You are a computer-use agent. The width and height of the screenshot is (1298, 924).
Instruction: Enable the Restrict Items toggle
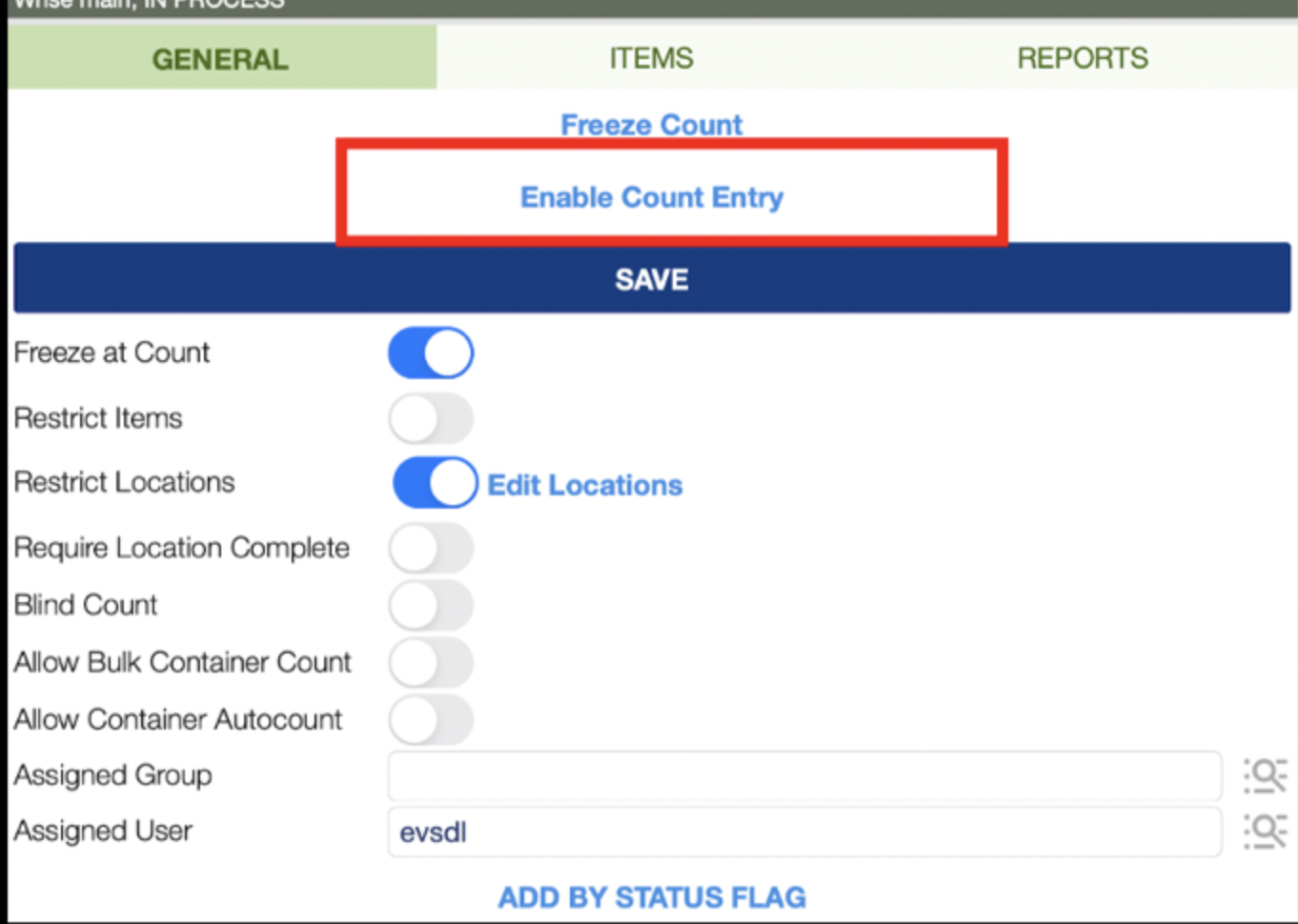click(431, 419)
